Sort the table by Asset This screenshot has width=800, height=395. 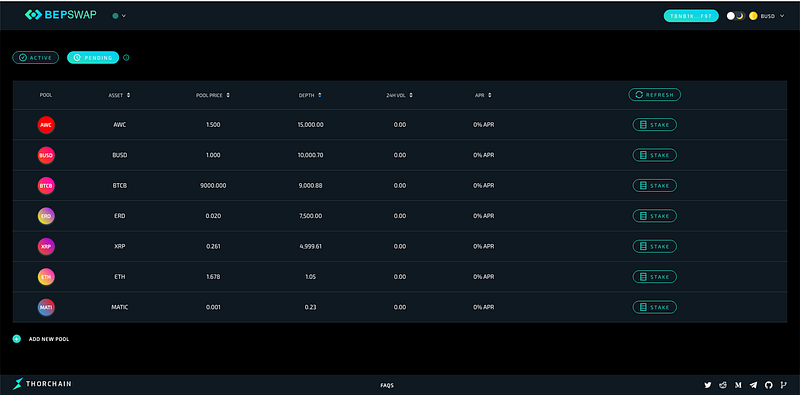[119, 95]
